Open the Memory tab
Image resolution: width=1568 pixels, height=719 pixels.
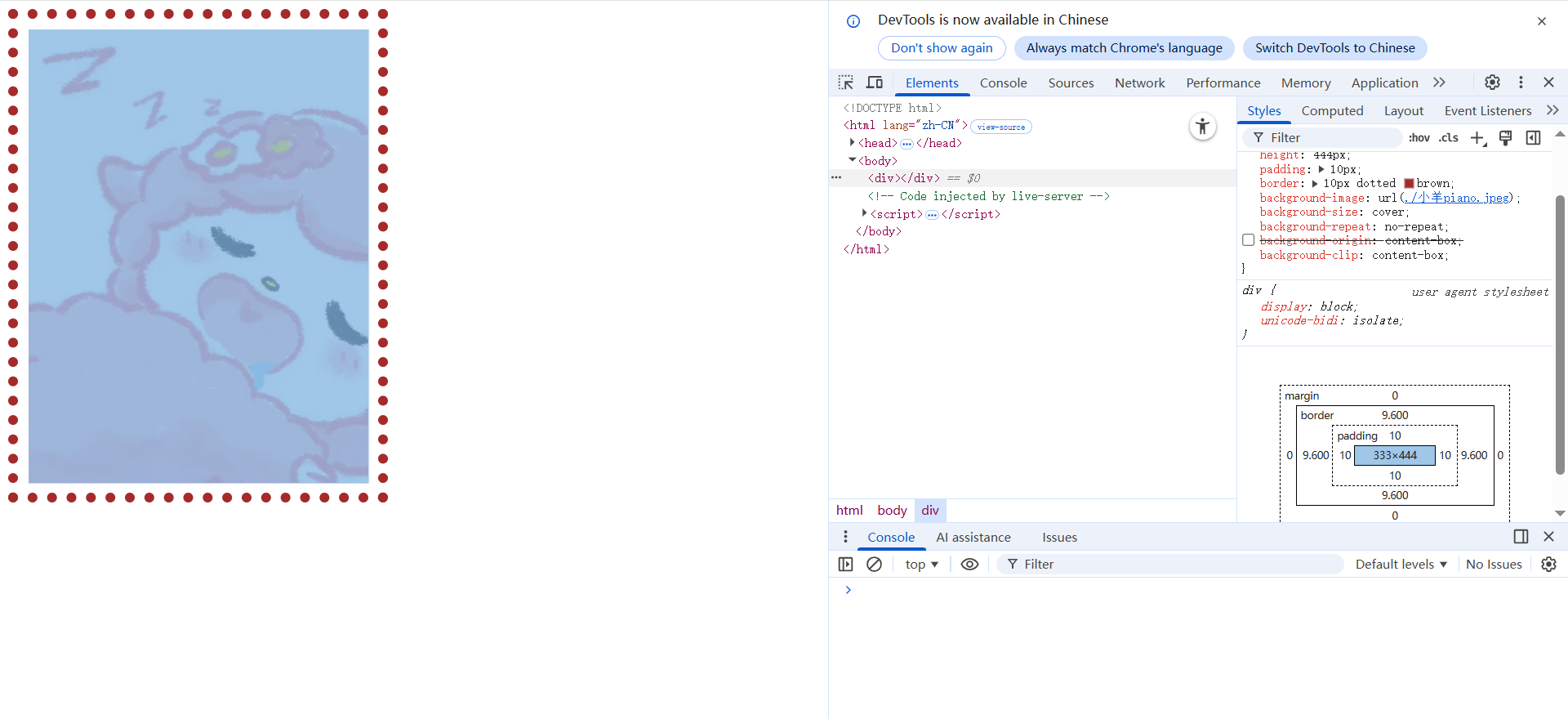pos(1305,83)
